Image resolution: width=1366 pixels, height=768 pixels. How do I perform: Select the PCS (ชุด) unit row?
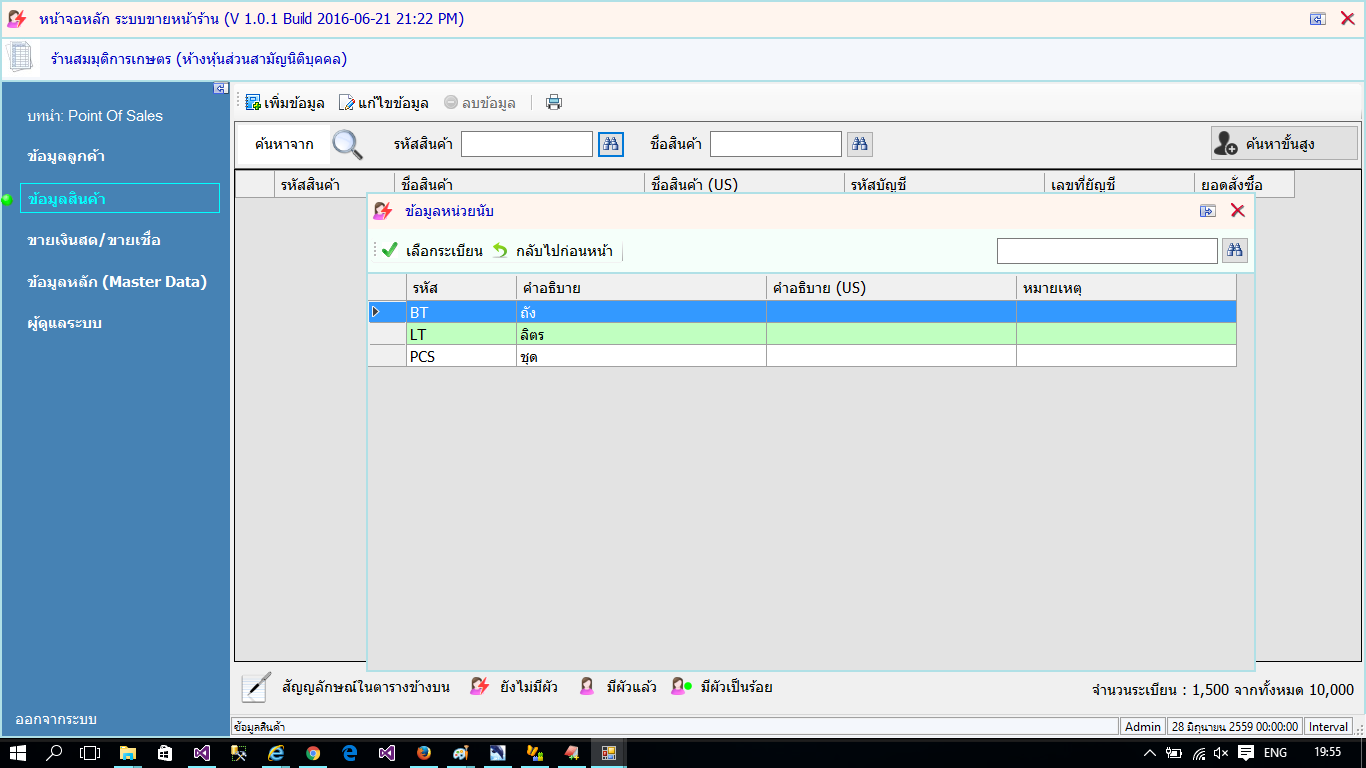[x=462, y=356]
